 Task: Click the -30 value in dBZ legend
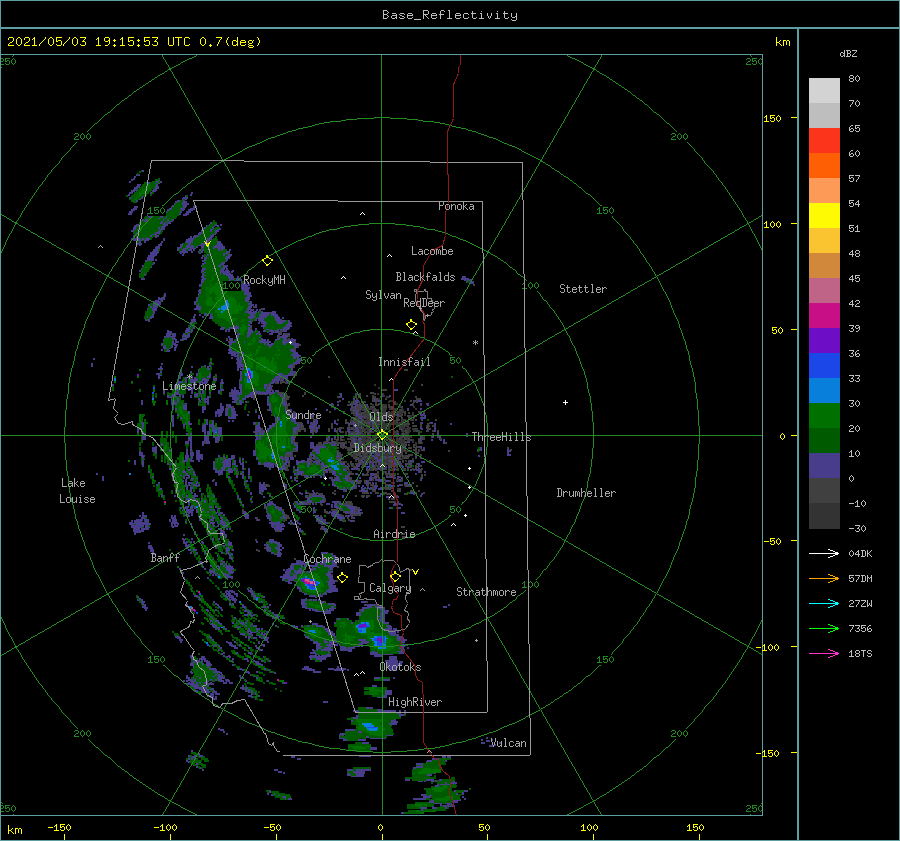point(857,528)
